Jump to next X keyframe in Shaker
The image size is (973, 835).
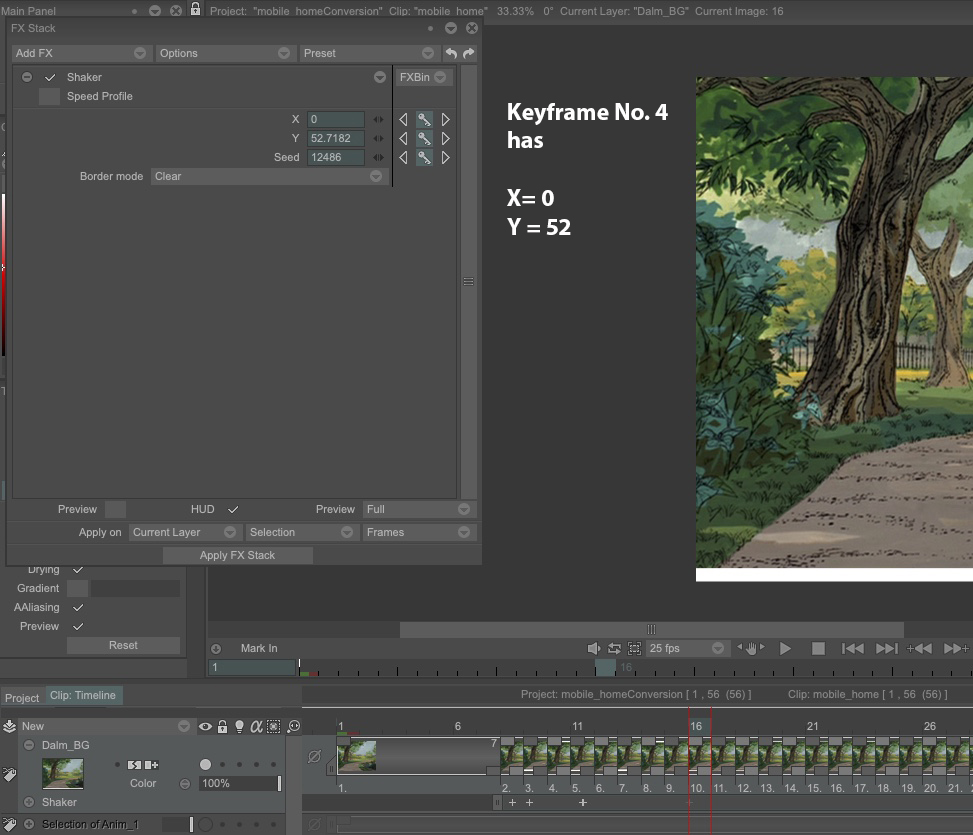coord(445,119)
